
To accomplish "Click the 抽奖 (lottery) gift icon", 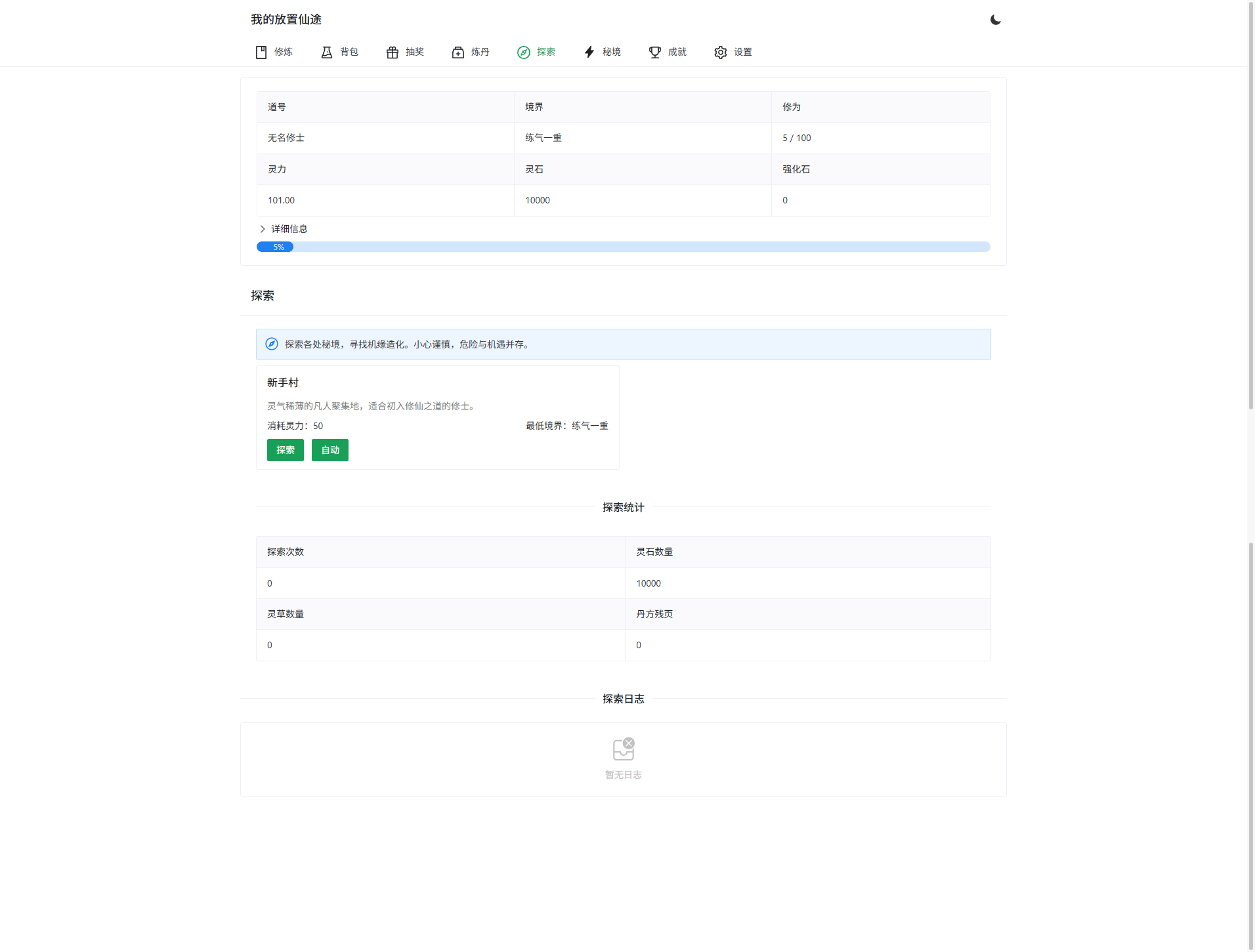I will [x=392, y=52].
